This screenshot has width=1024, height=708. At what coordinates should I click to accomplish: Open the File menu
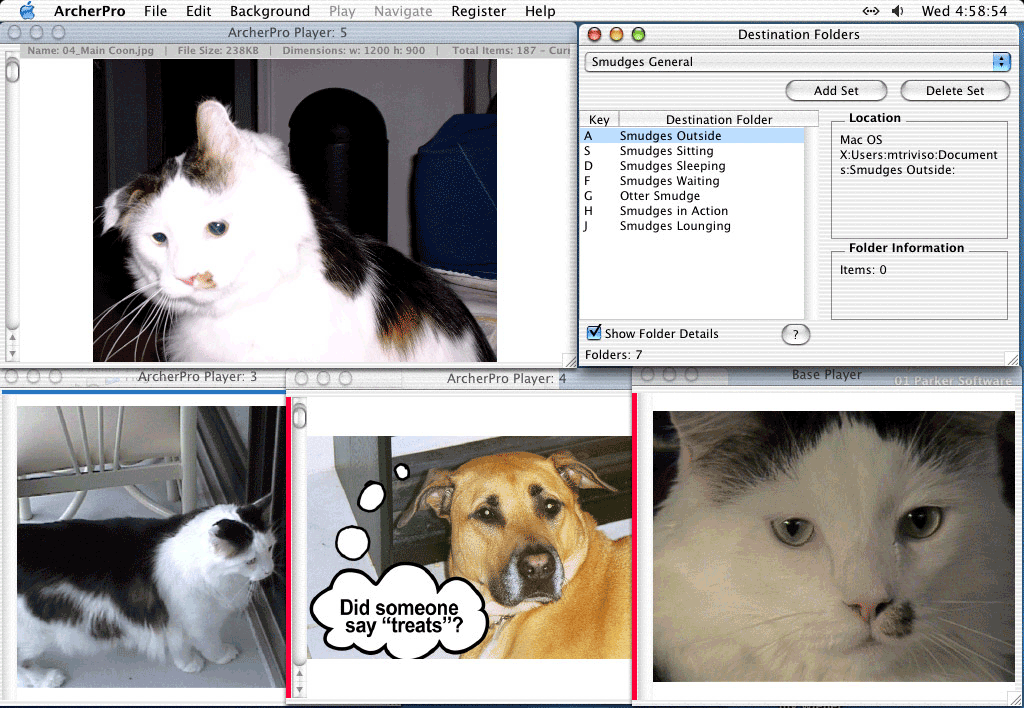(x=155, y=11)
